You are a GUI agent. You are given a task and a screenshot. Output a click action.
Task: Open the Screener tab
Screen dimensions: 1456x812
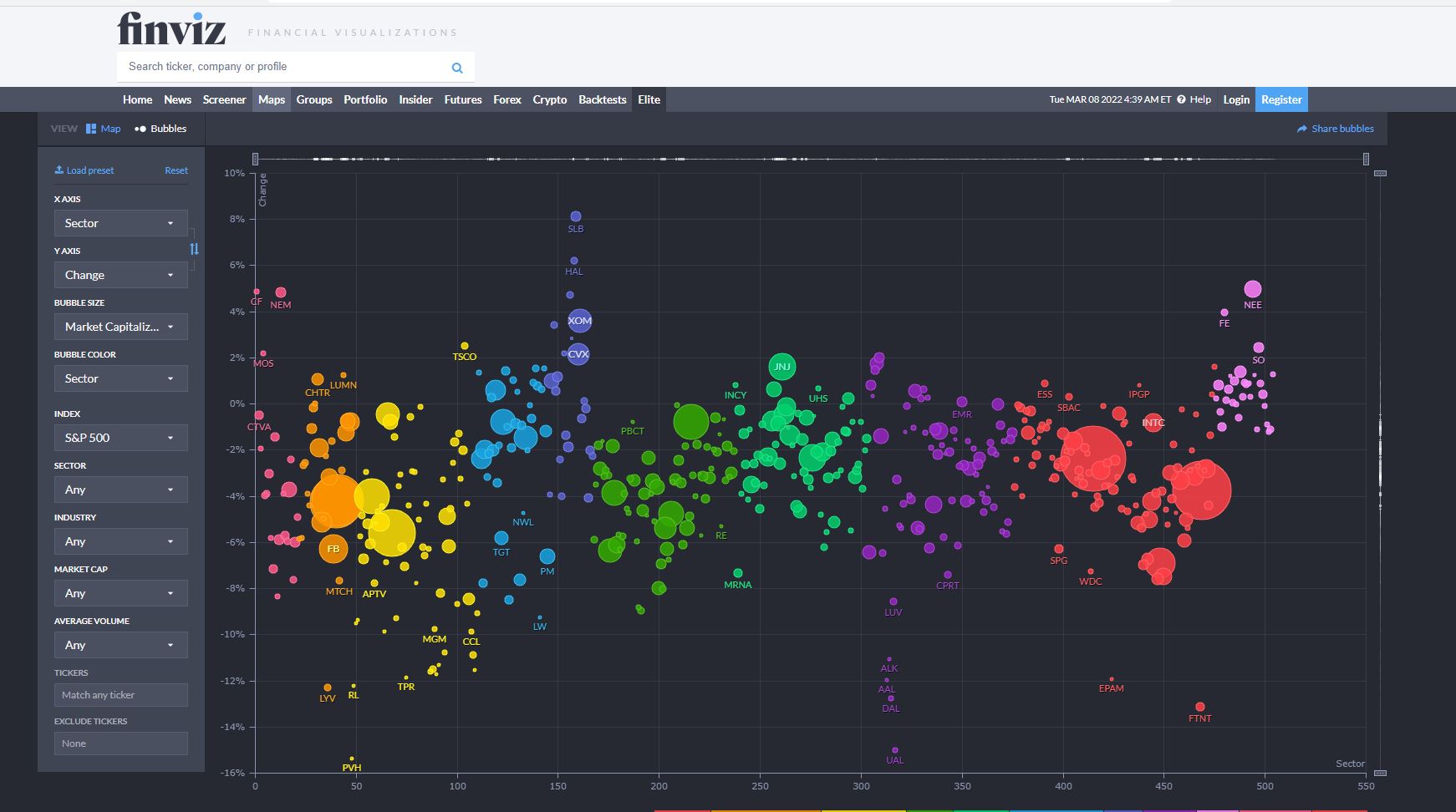click(x=224, y=99)
